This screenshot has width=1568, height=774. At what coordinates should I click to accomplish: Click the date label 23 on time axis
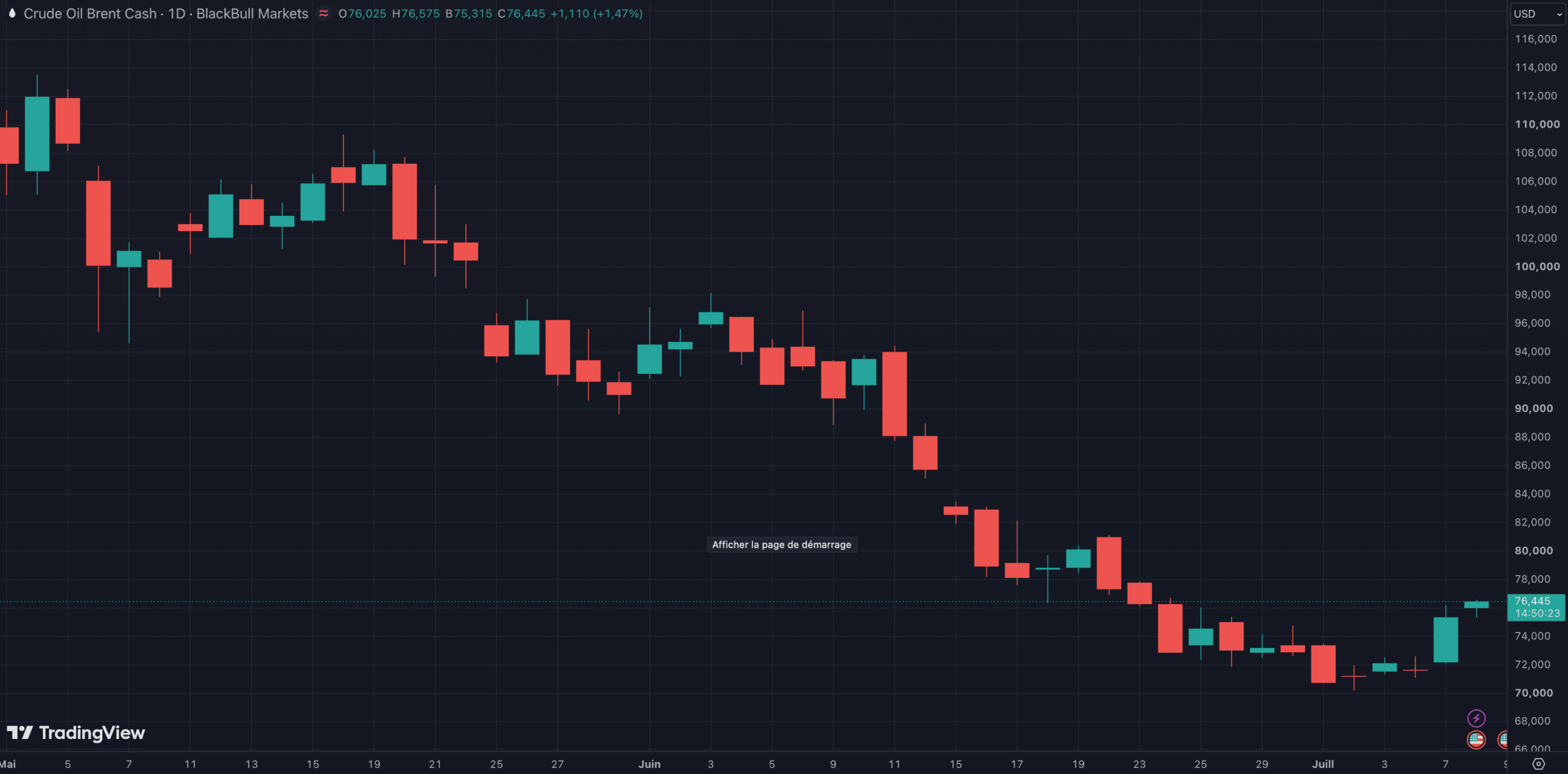1139,764
